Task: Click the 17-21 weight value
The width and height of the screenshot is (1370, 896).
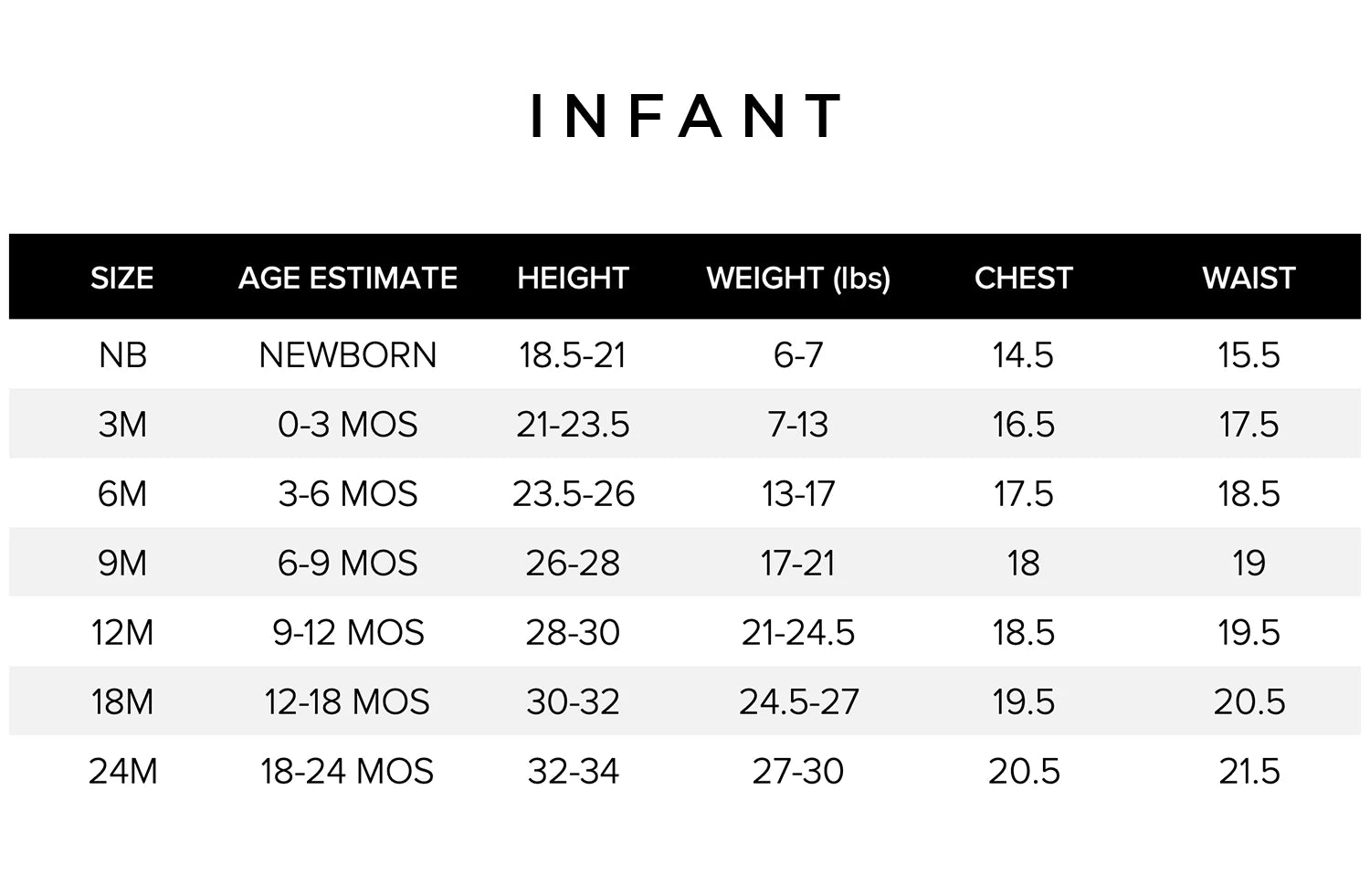Action: [x=798, y=563]
